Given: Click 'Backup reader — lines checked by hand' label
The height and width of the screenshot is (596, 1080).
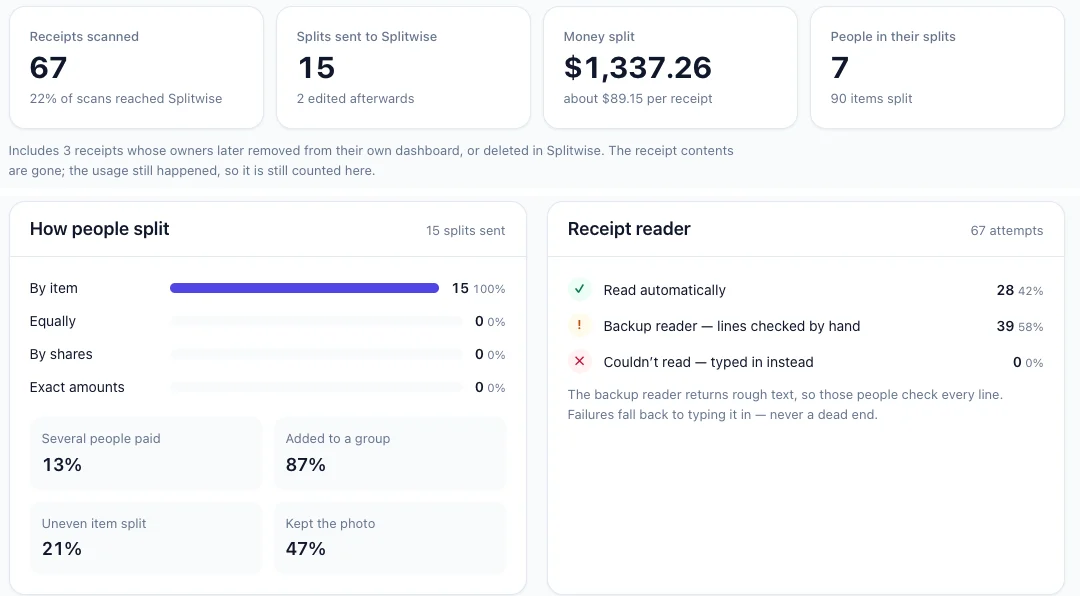Looking at the screenshot, I should click(731, 326).
